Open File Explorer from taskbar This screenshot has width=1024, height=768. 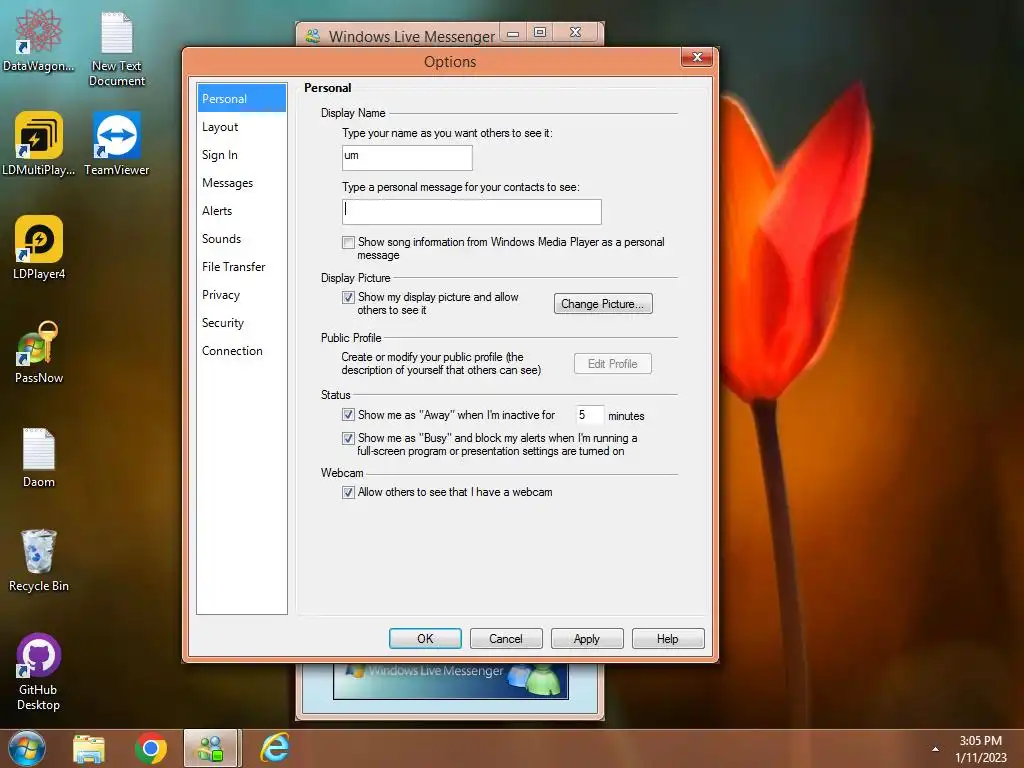point(89,749)
